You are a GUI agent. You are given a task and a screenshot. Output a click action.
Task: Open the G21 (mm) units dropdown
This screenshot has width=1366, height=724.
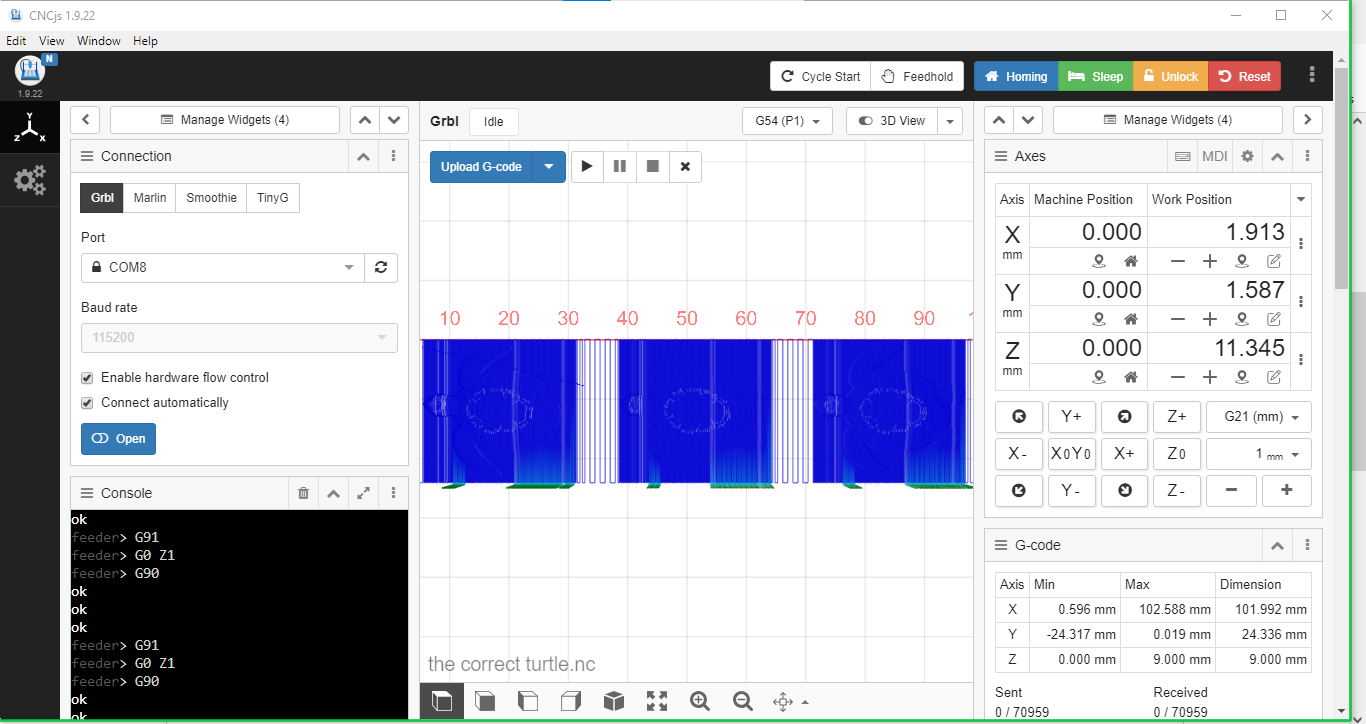point(1258,416)
